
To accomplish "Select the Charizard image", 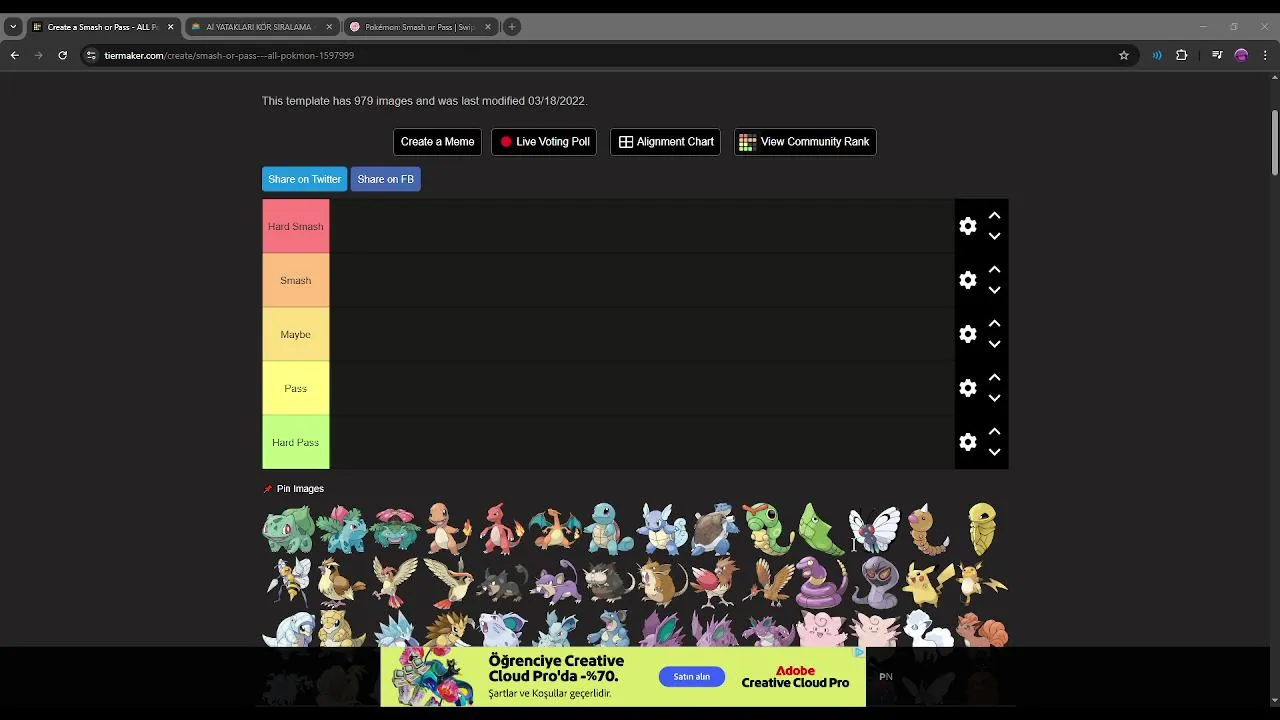I will (x=555, y=529).
